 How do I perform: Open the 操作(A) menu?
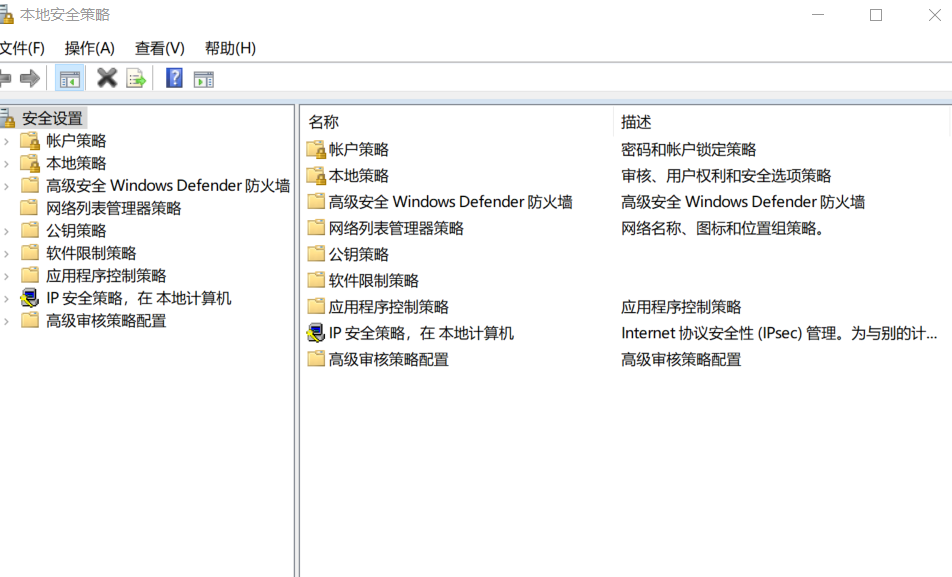coord(89,48)
